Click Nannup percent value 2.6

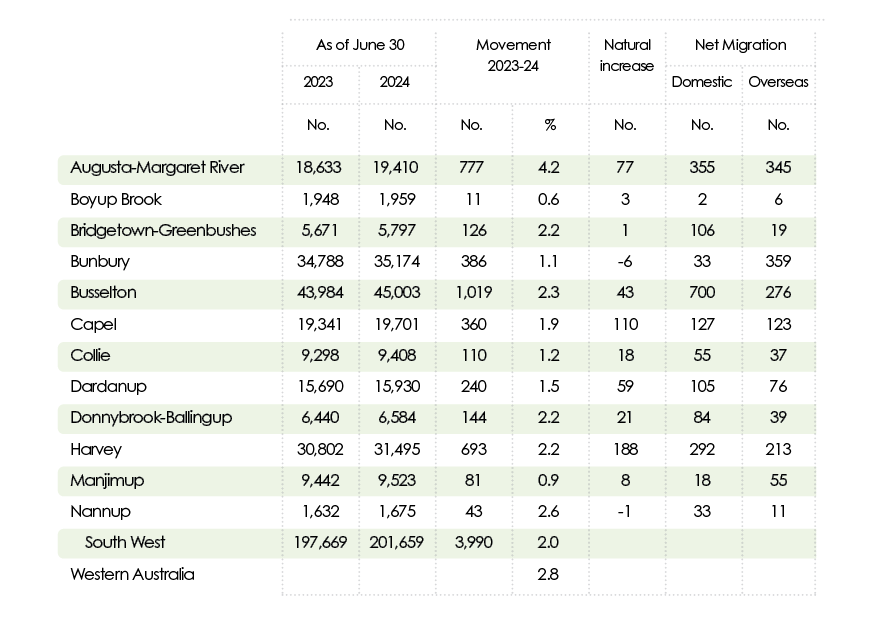[549, 512]
